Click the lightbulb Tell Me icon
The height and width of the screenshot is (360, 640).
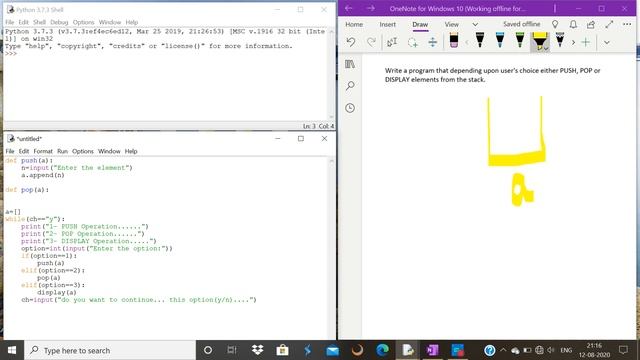click(555, 24)
